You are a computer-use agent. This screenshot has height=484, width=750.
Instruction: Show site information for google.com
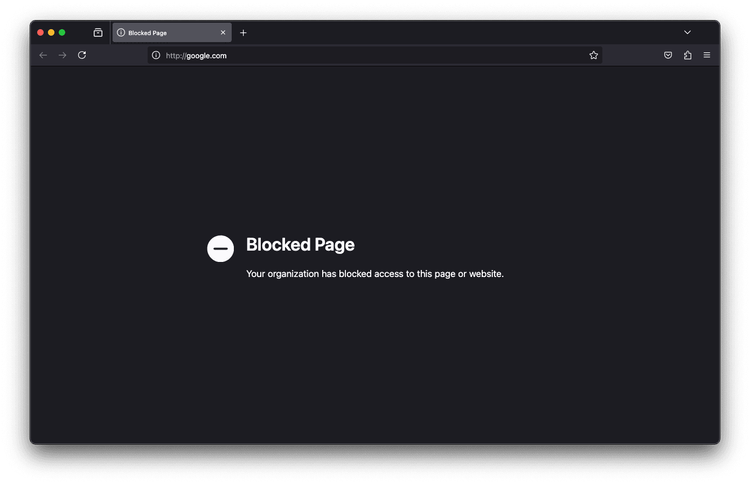156,55
